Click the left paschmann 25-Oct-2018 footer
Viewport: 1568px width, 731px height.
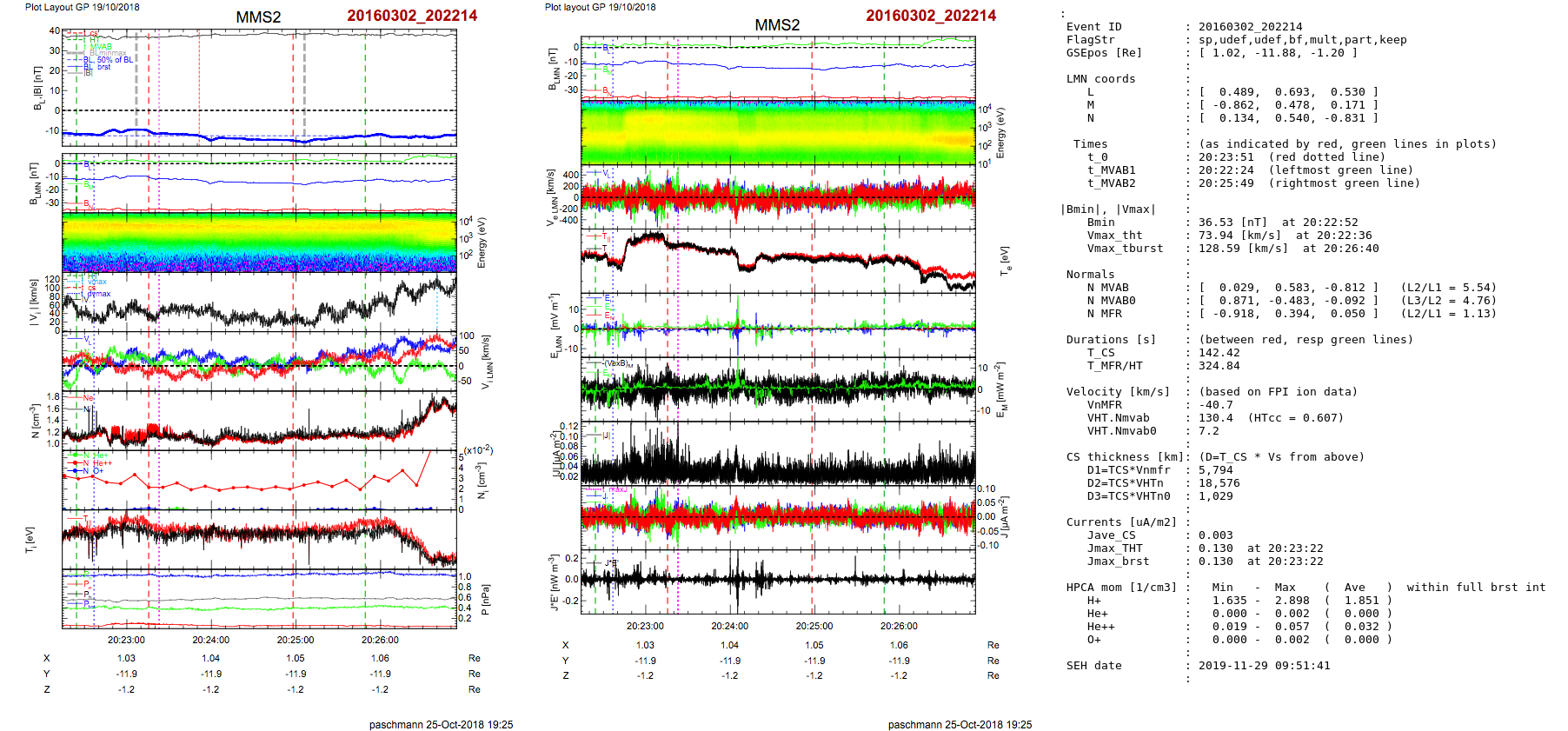(x=441, y=725)
